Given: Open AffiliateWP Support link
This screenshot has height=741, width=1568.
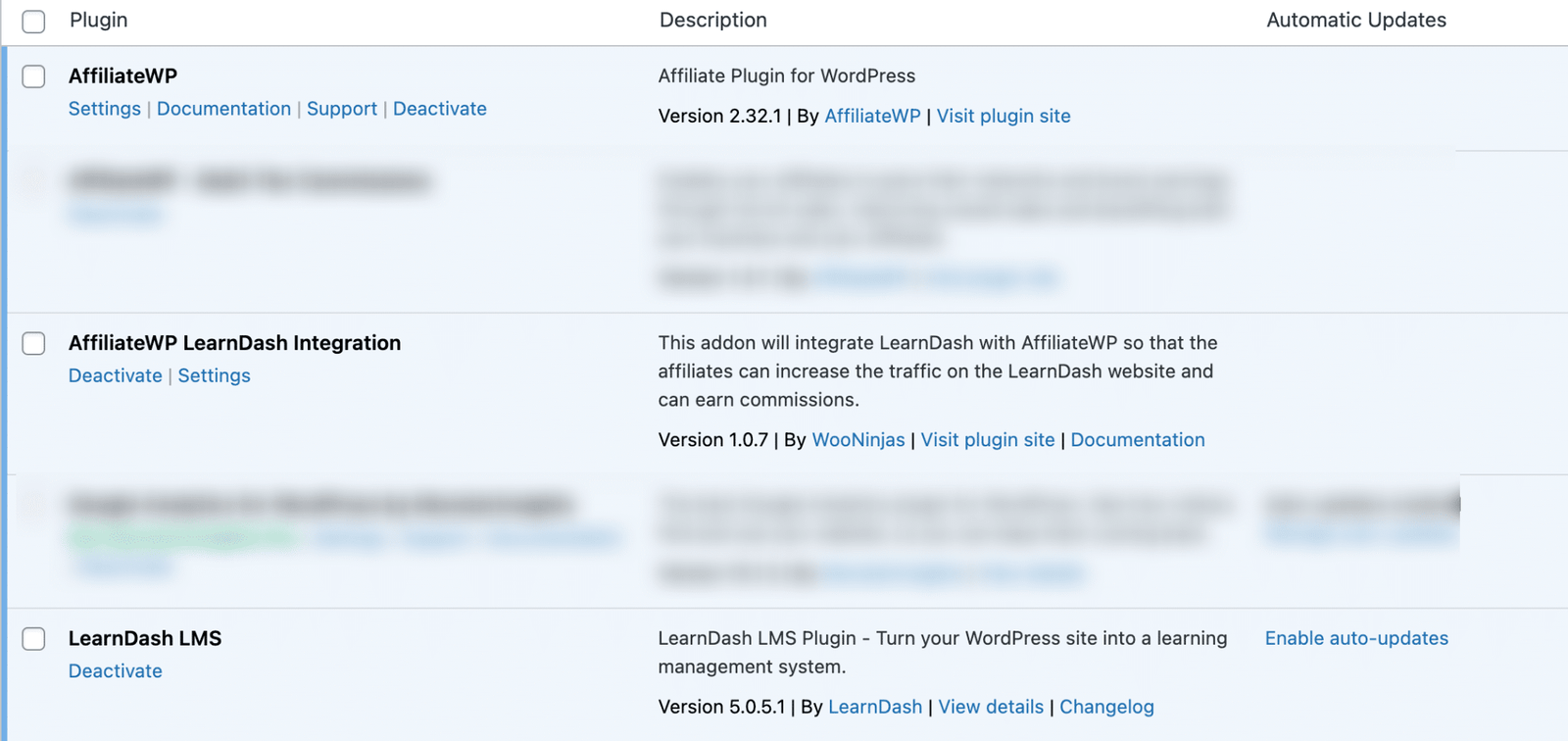Looking at the screenshot, I should tap(342, 109).
